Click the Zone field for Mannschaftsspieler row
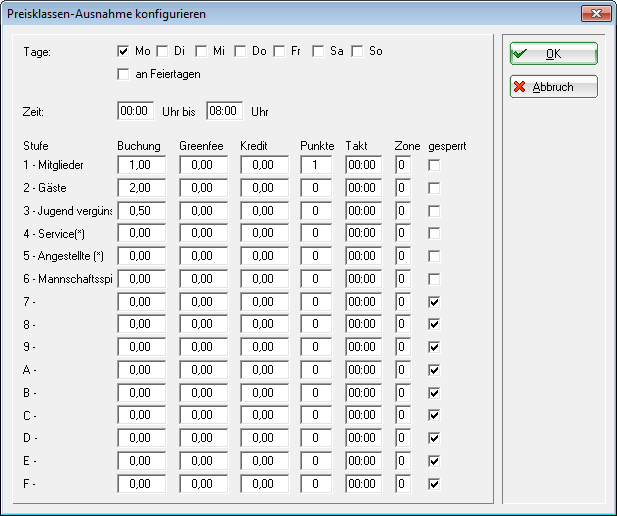This screenshot has width=617, height=516. [x=403, y=279]
